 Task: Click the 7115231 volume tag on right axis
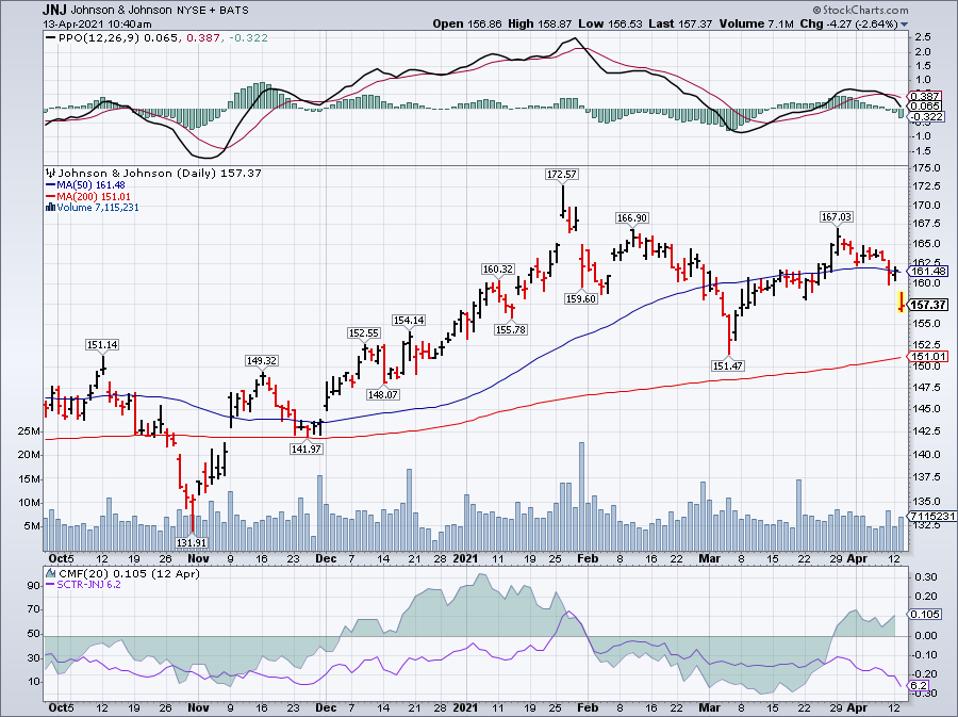(931, 517)
